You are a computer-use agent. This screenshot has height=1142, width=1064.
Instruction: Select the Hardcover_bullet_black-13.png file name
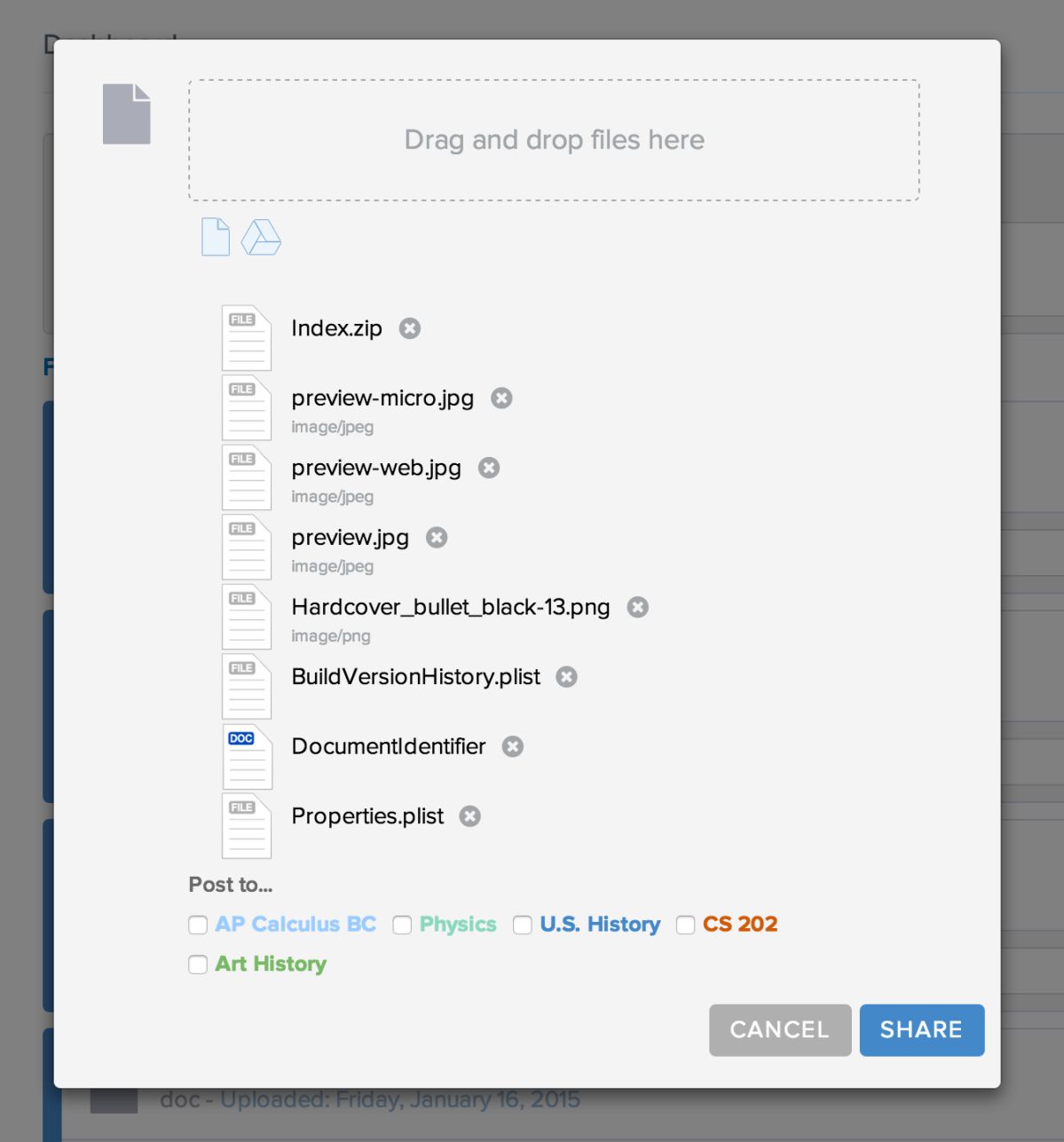click(451, 607)
